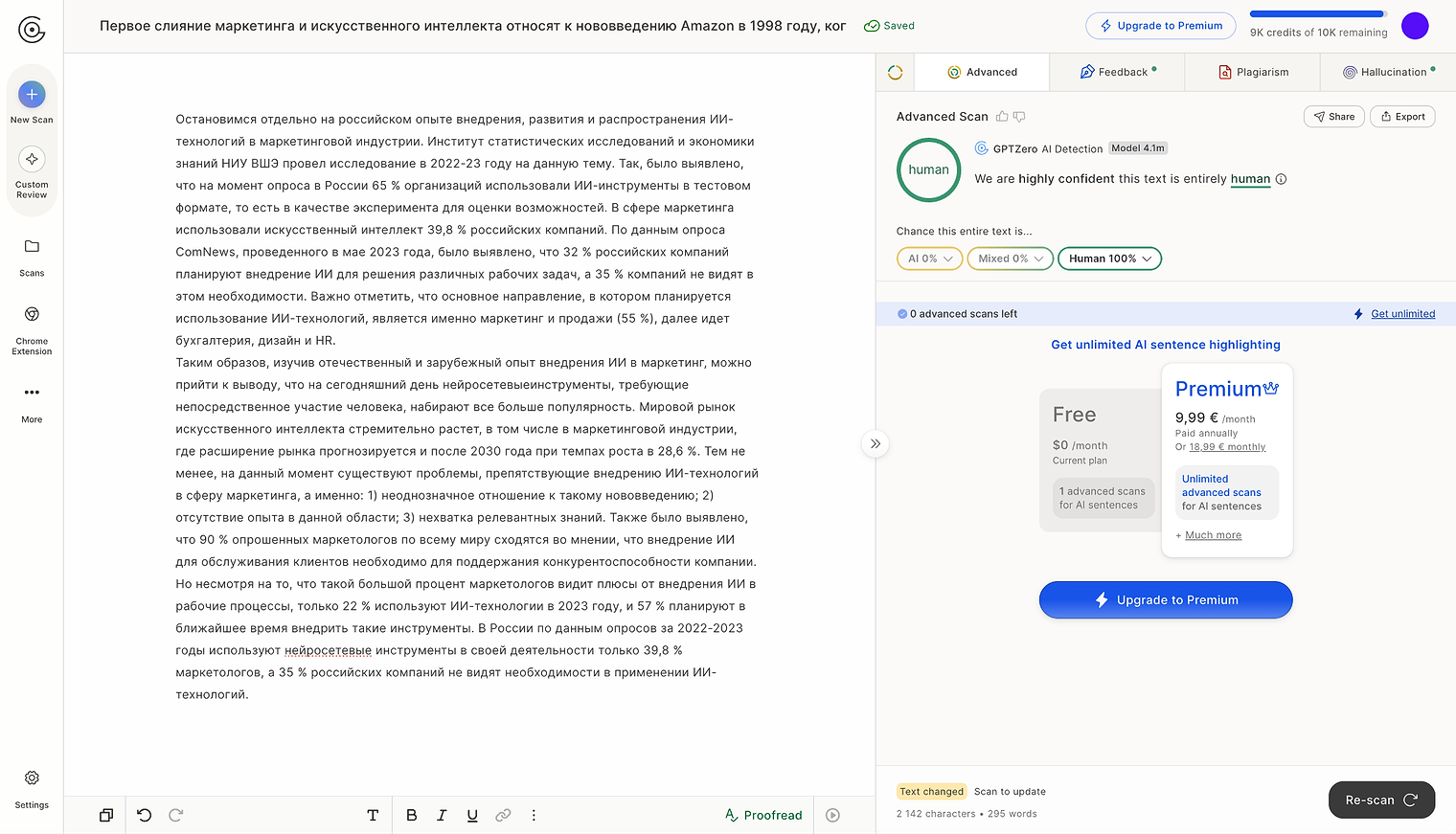
Task: Switch to the Advanced tab
Action: (983, 72)
